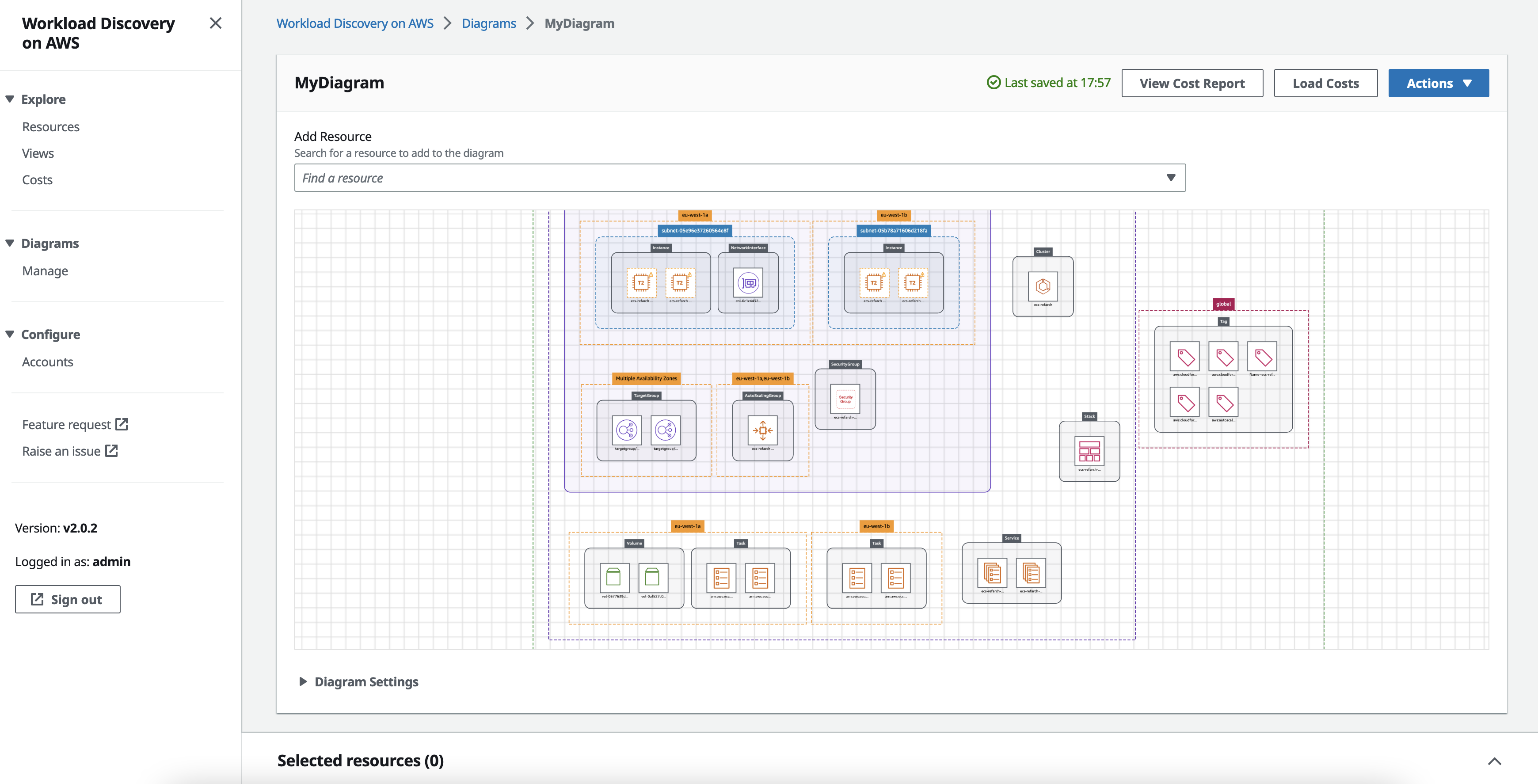Collapse the MyDiagram breadcrumb navigation
This screenshot has height=784, width=1538.
click(579, 22)
